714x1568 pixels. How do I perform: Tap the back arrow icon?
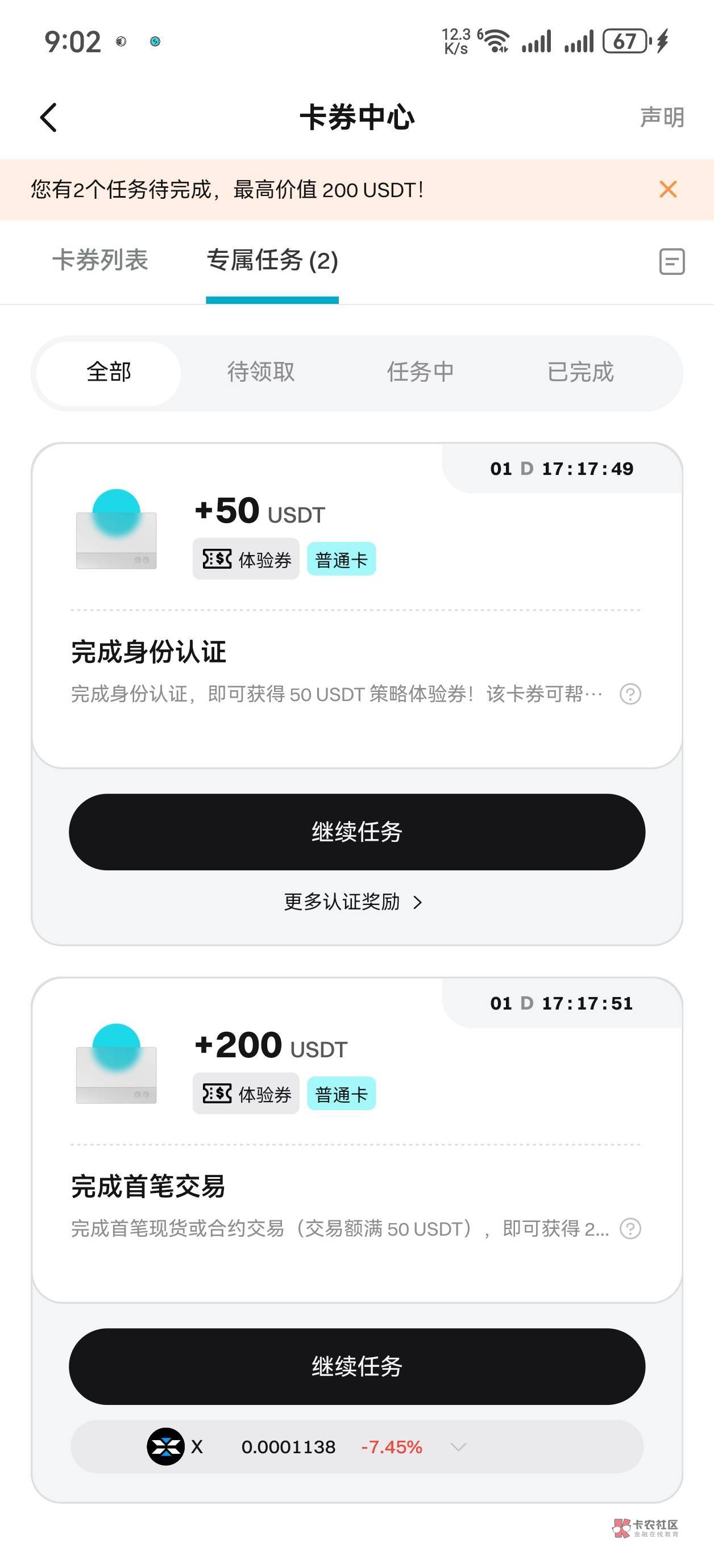[49, 117]
